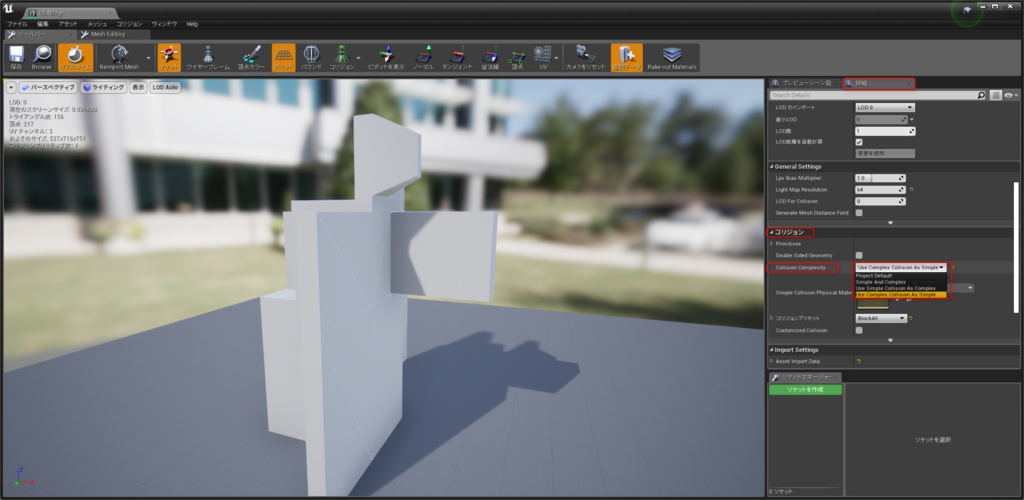Toggle the auto compute LOD distances checkbox
Image resolution: width=1024 pixels, height=500 pixels.
pyautogui.click(x=859, y=142)
